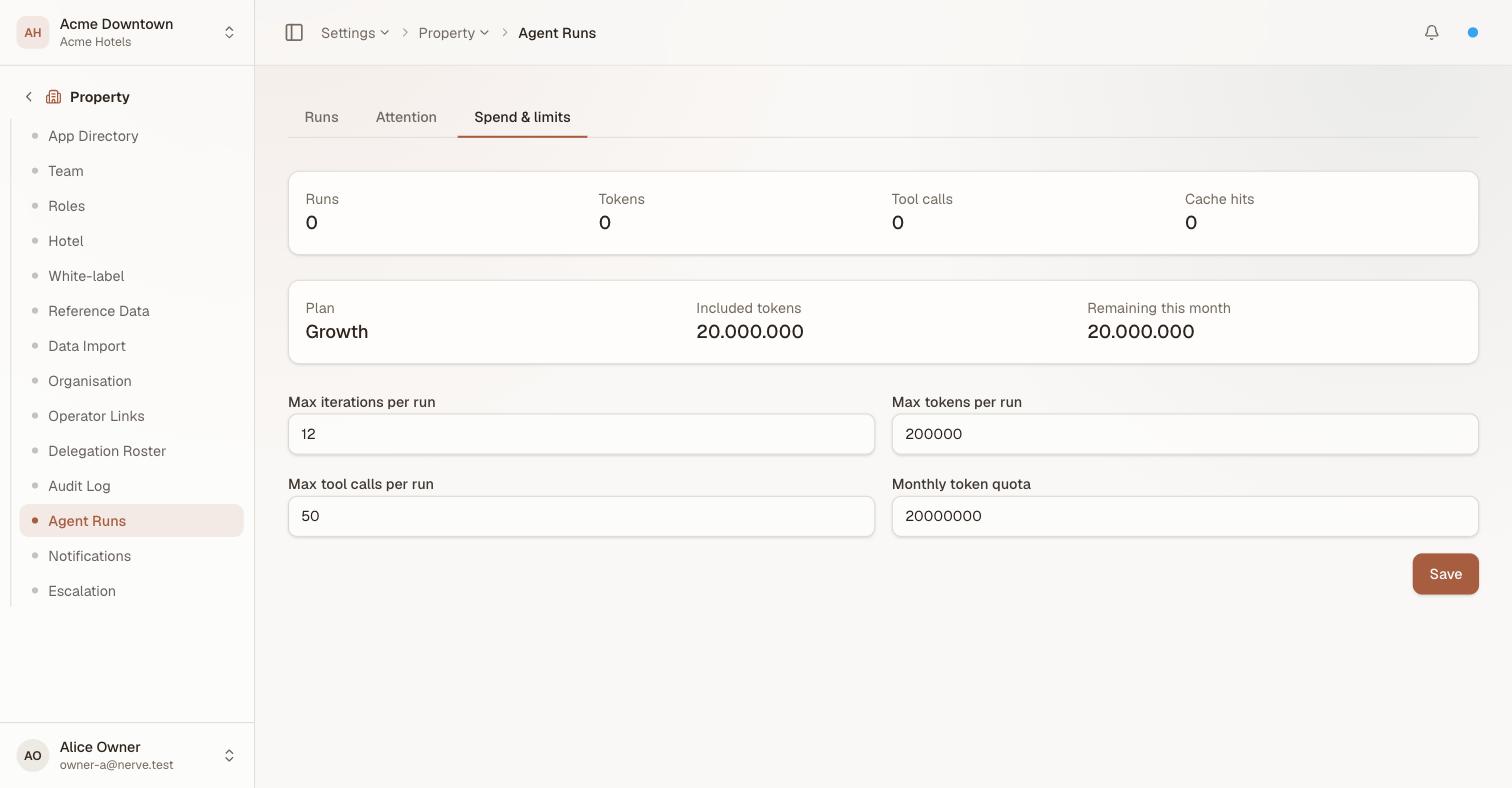The width and height of the screenshot is (1512, 788).
Task: Open the Alice Owner account menu chevron
Action: pyautogui.click(x=229, y=755)
